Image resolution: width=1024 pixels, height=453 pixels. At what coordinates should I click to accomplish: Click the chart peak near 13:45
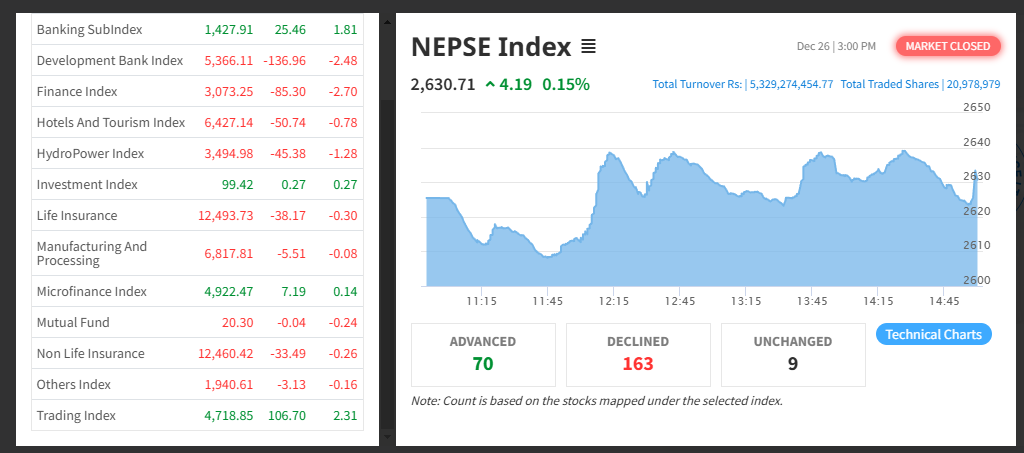tap(822, 154)
